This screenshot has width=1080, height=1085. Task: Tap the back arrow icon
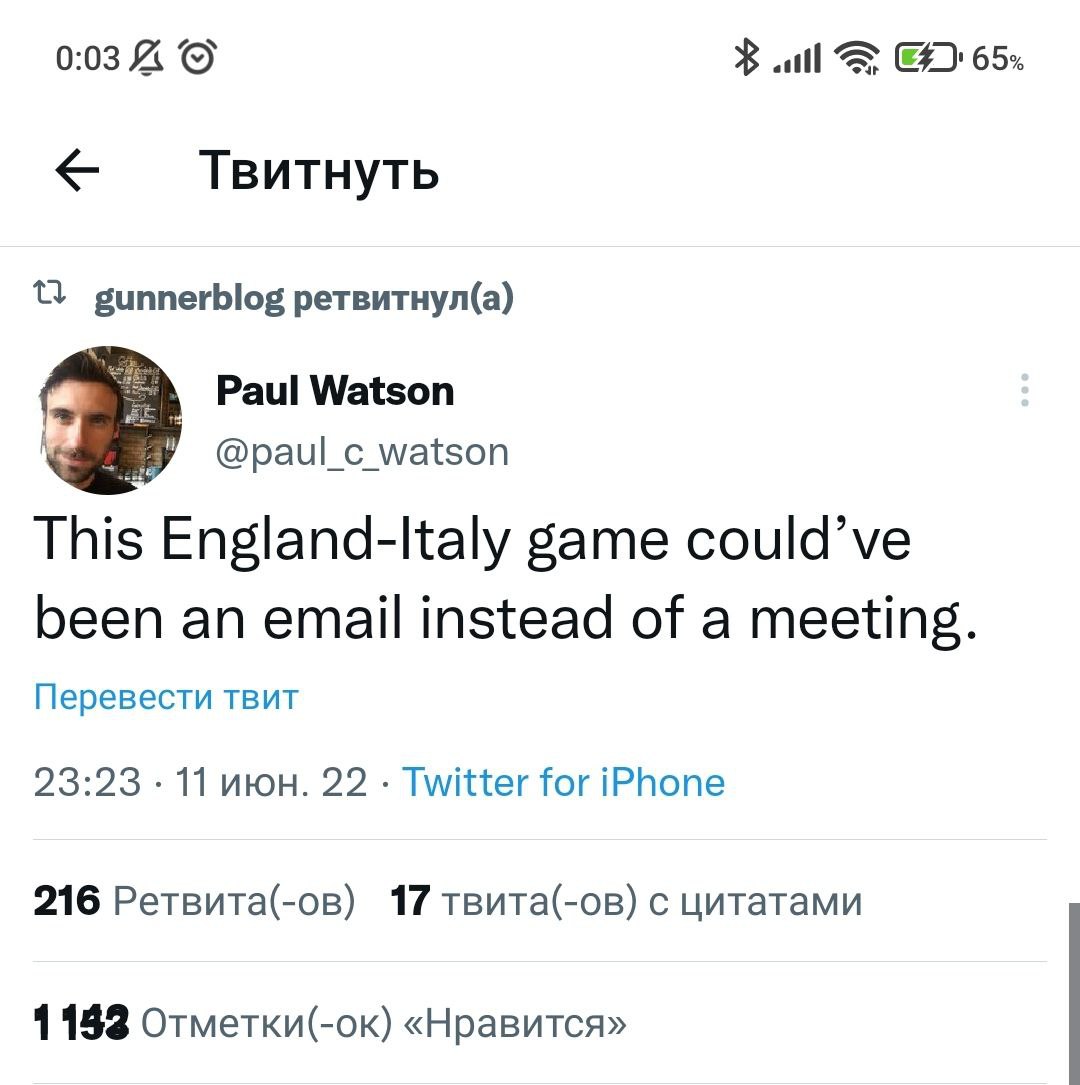77,171
